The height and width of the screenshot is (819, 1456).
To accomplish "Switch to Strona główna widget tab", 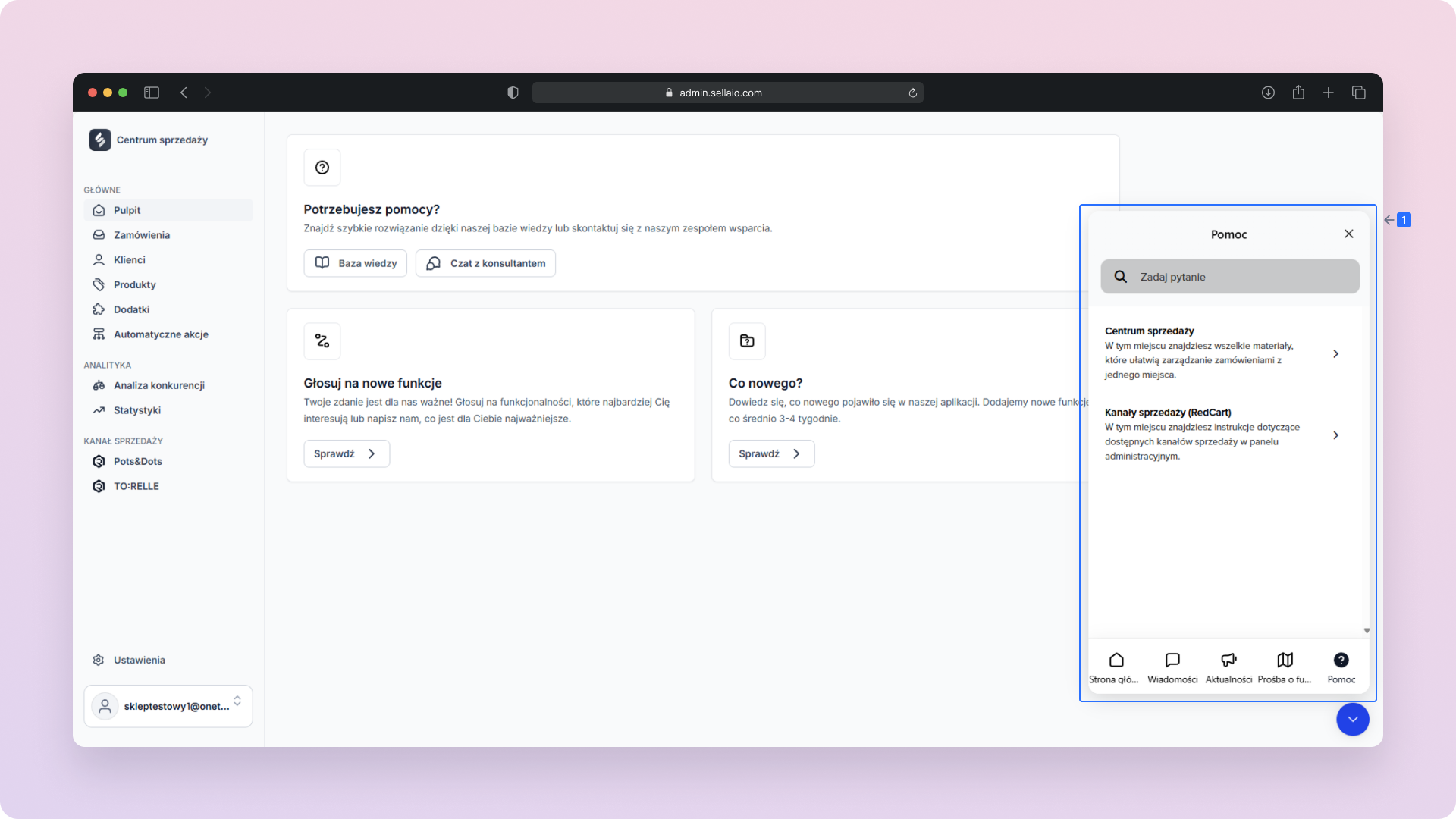I will [x=1116, y=668].
